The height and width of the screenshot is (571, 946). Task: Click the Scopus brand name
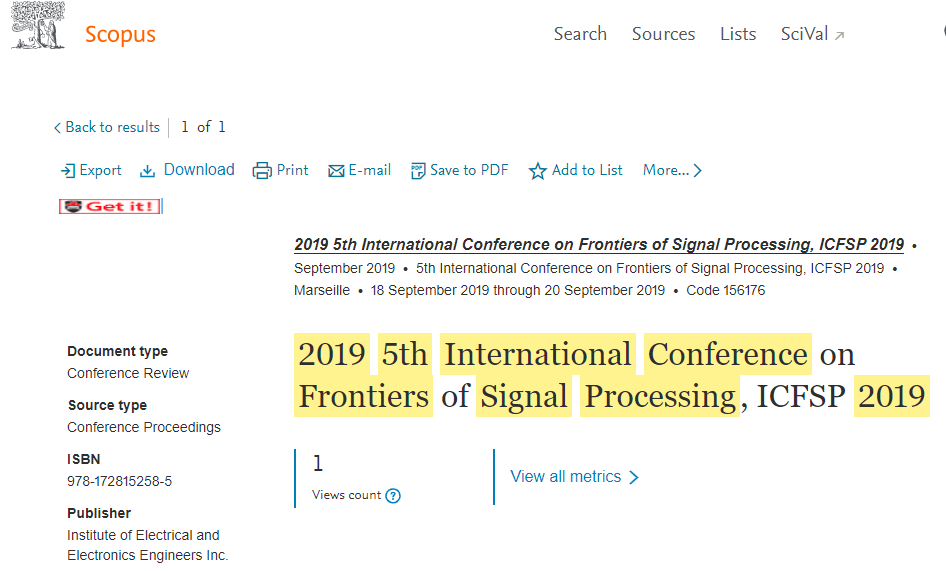point(120,34)
